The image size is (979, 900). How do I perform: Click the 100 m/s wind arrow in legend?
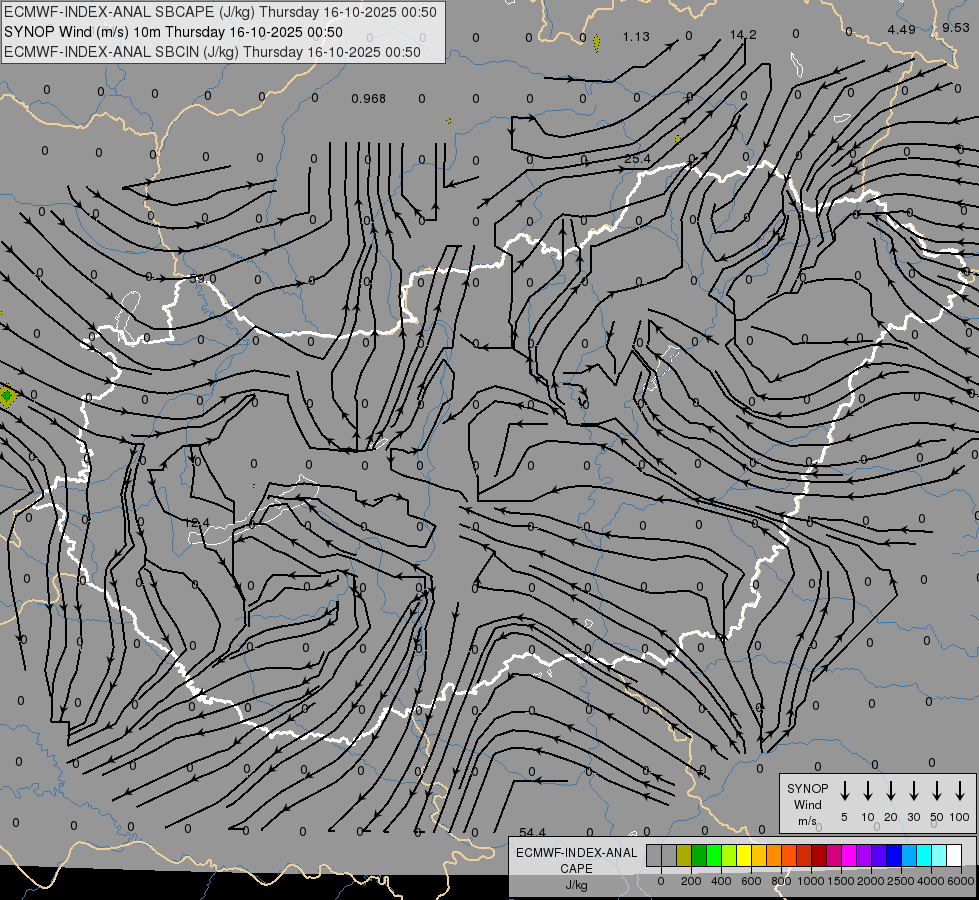click(x=960, y=791)
